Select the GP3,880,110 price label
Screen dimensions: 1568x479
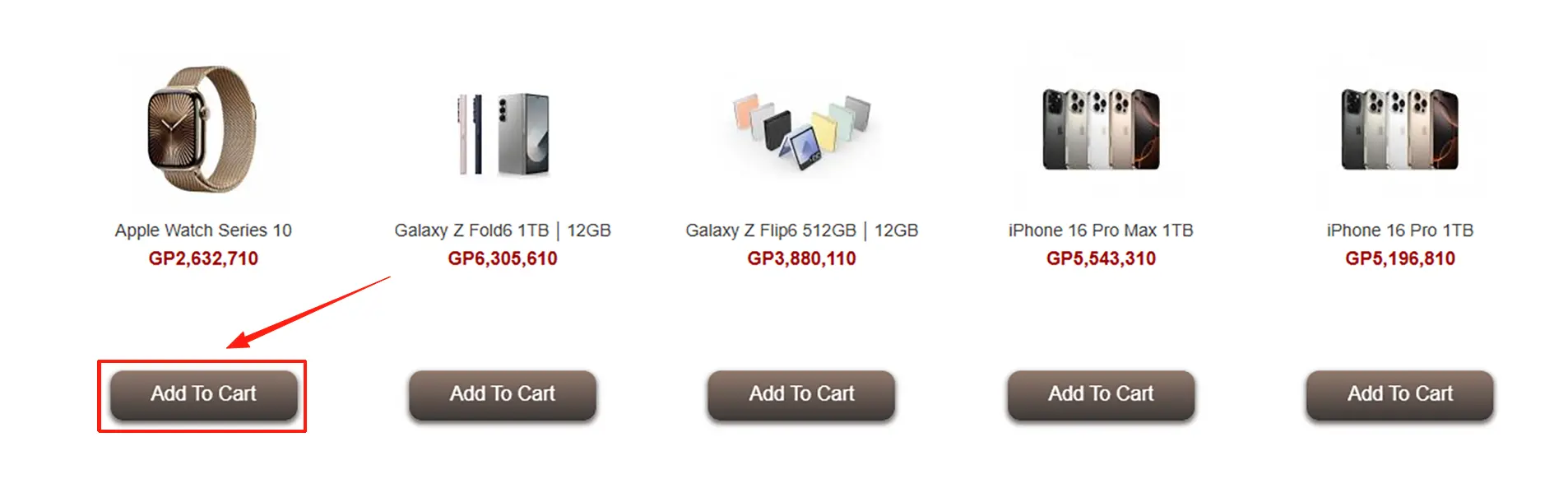(x=801, y=258)
